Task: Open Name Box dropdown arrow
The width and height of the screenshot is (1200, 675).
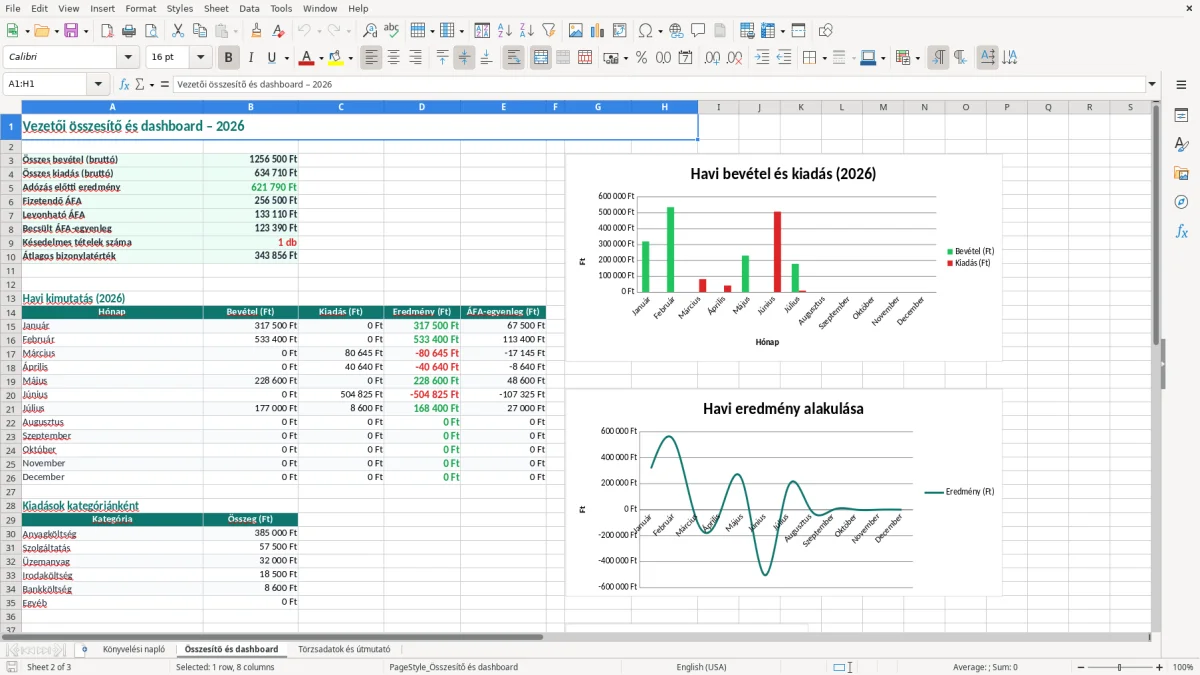Action: point(98,85)
